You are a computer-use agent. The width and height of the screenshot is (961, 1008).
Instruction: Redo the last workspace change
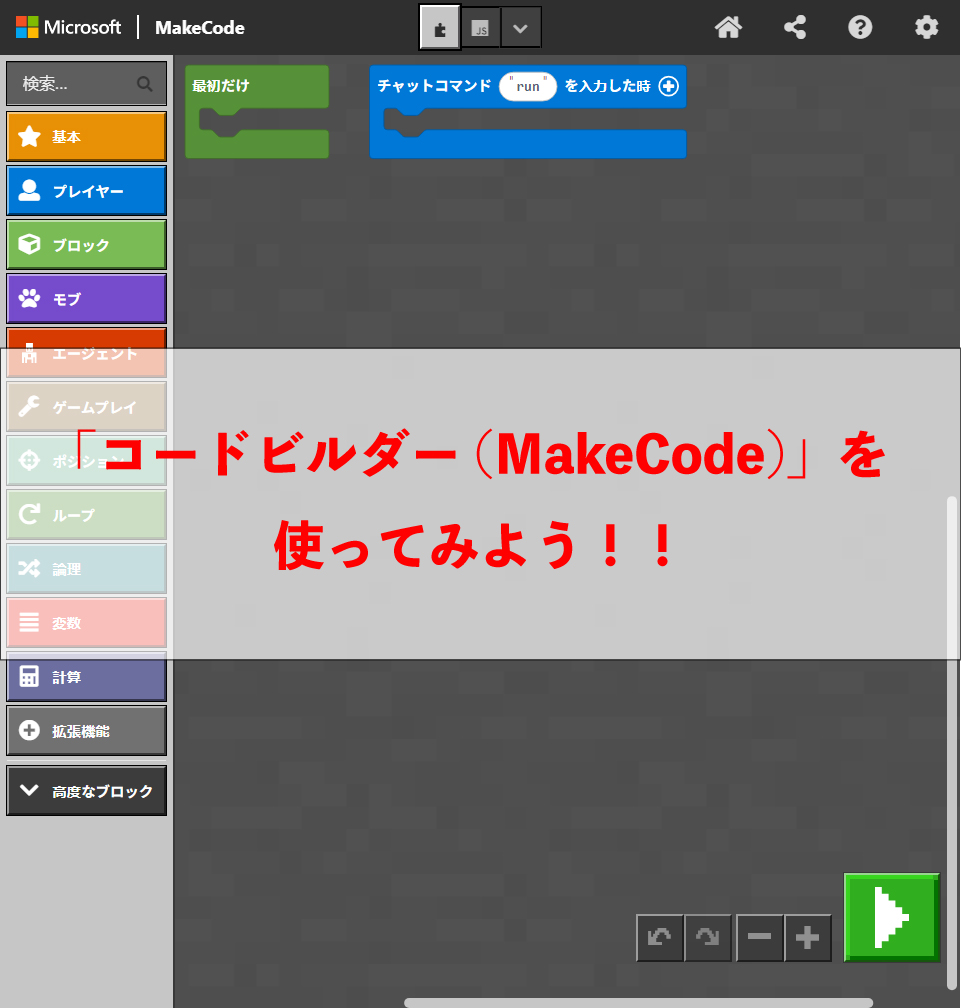pyautogui.click(x=708, y=937)
